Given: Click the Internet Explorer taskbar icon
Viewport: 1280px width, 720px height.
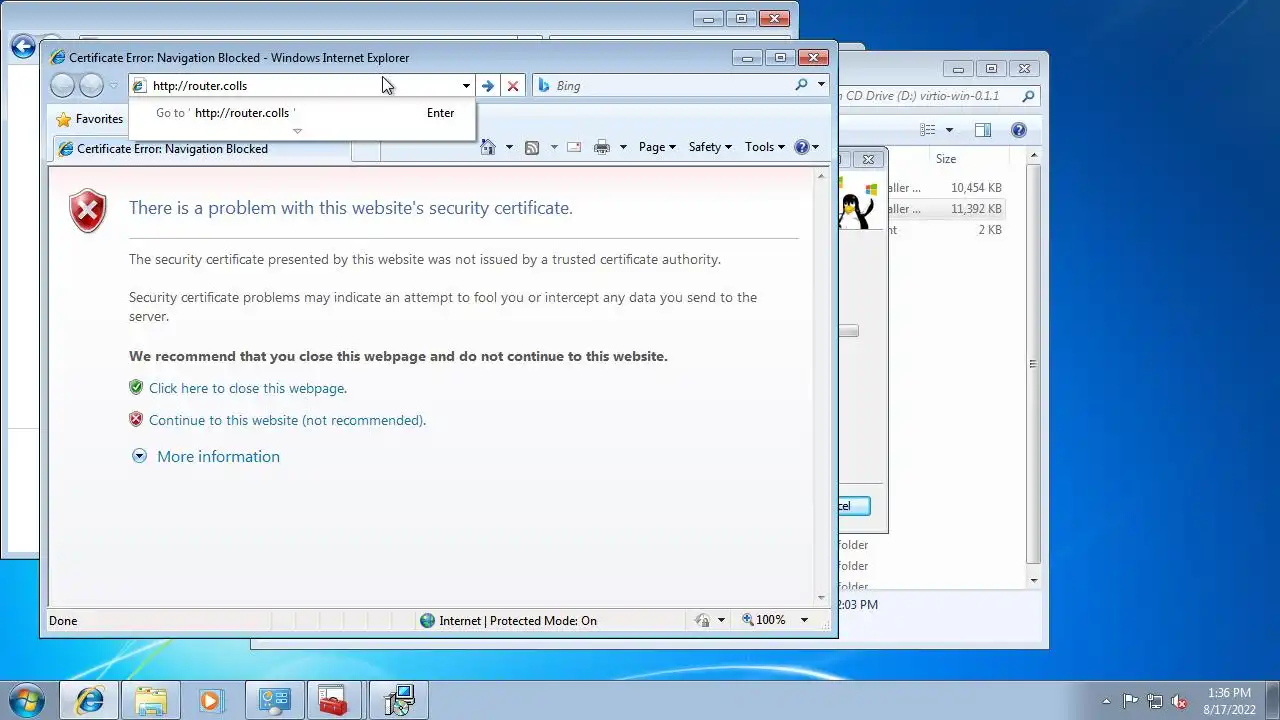Looking at the screenshot, I should click(90, 701).
